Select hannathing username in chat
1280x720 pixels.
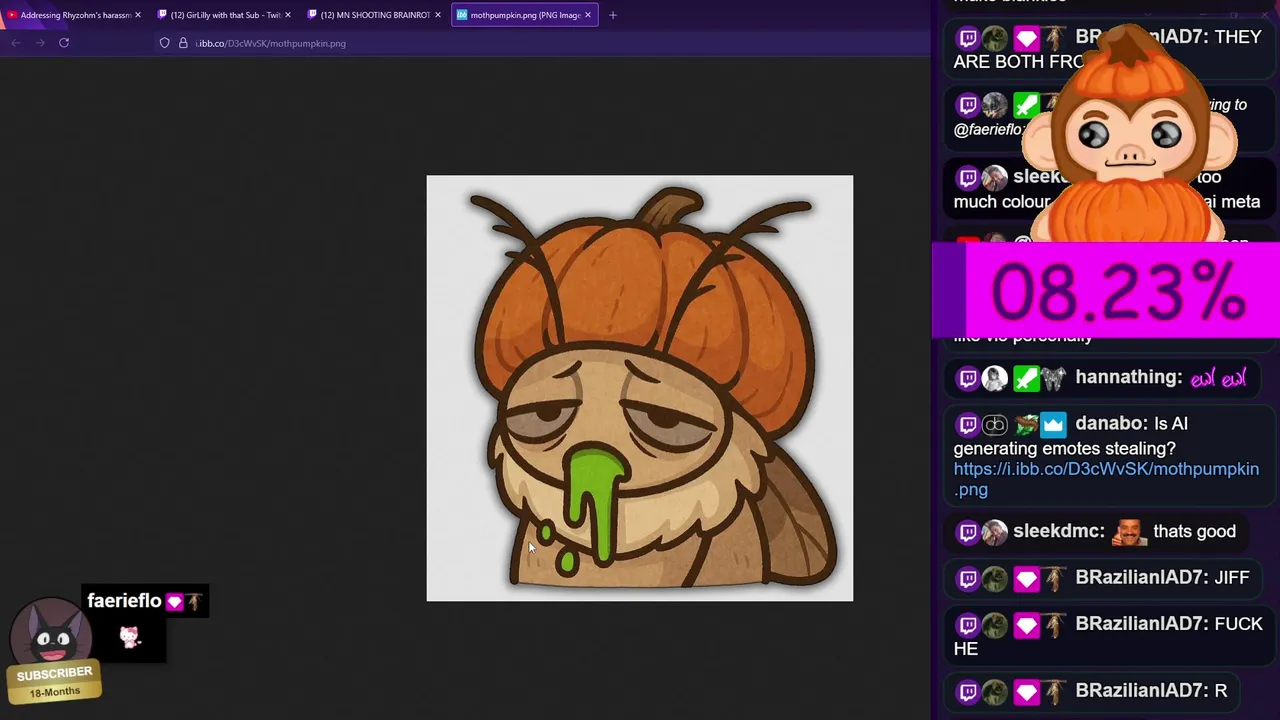1128,377
